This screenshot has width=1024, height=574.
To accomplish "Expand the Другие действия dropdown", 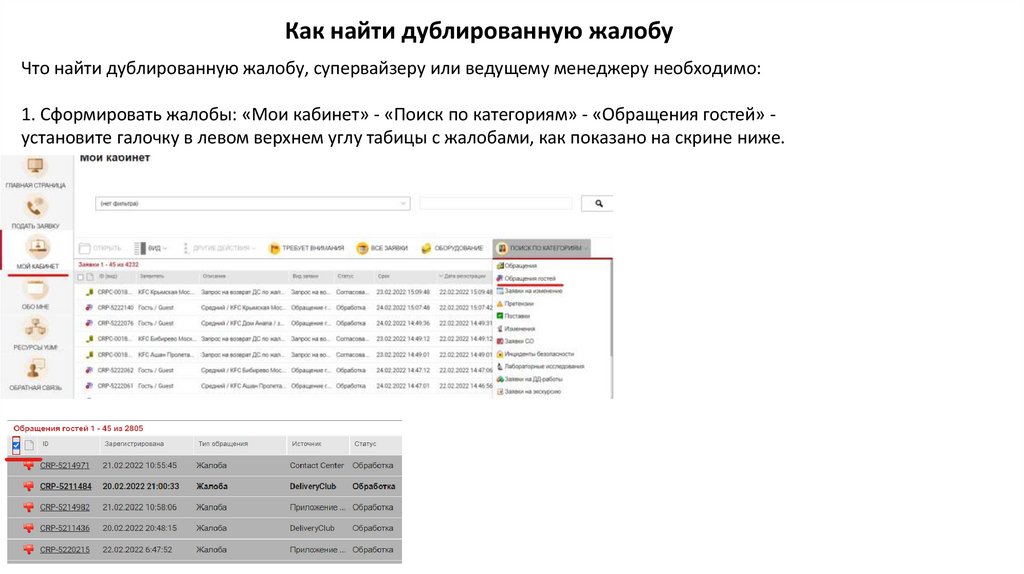I will click(219, 248).
